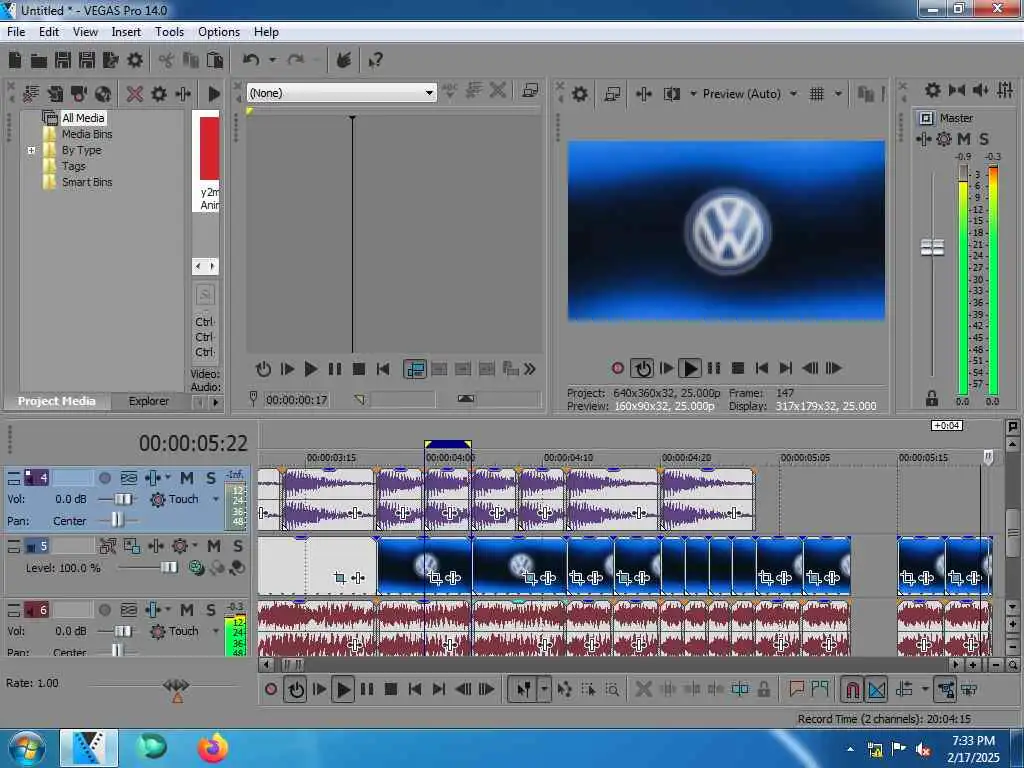Save the project using the Save icon
The image size is (1024, 768).
63,61
